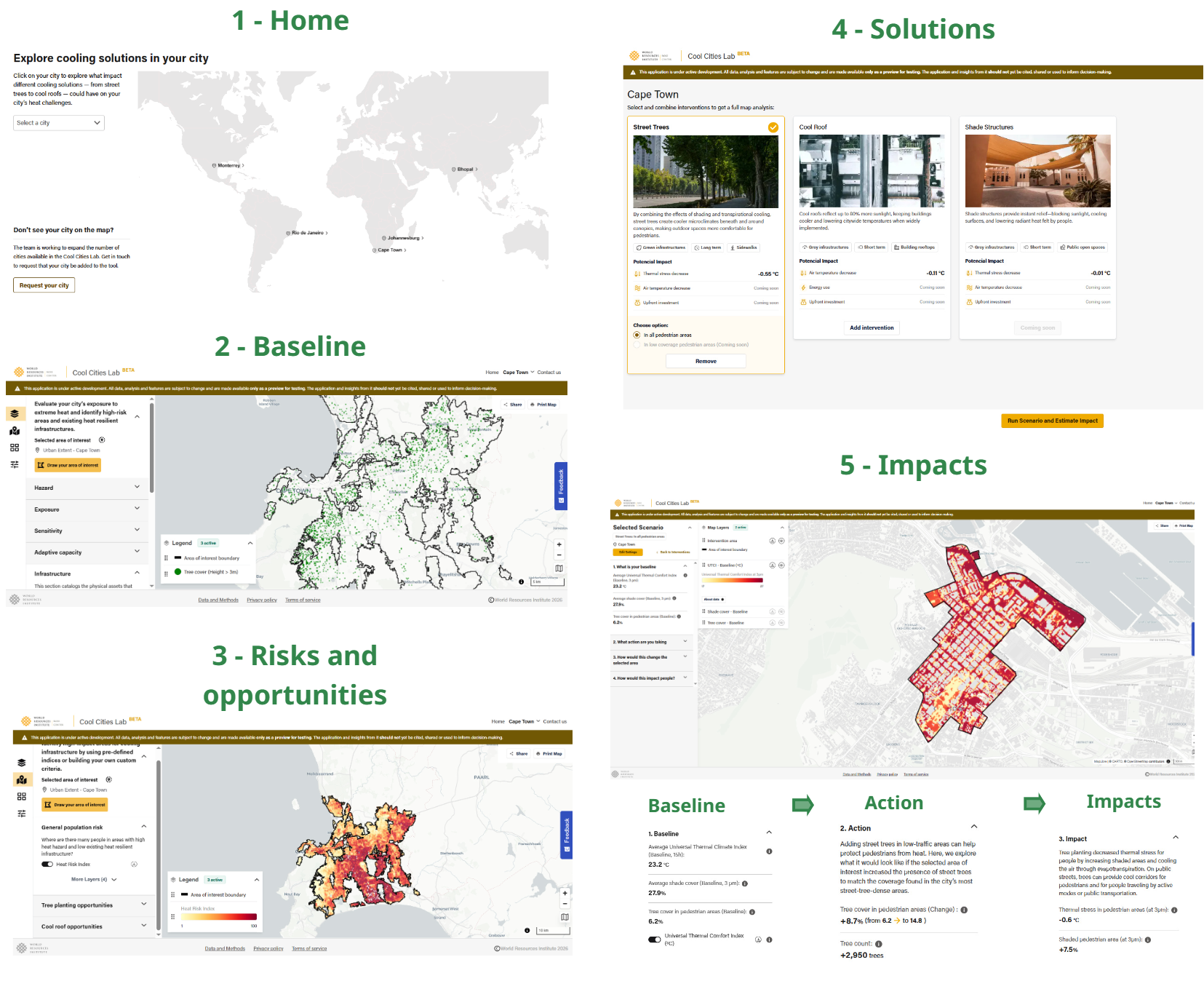This screenshot has height=989, width=1204.
Task: Select the 'In all pedestrian areas' radio option
Action: tap(637, 335)
